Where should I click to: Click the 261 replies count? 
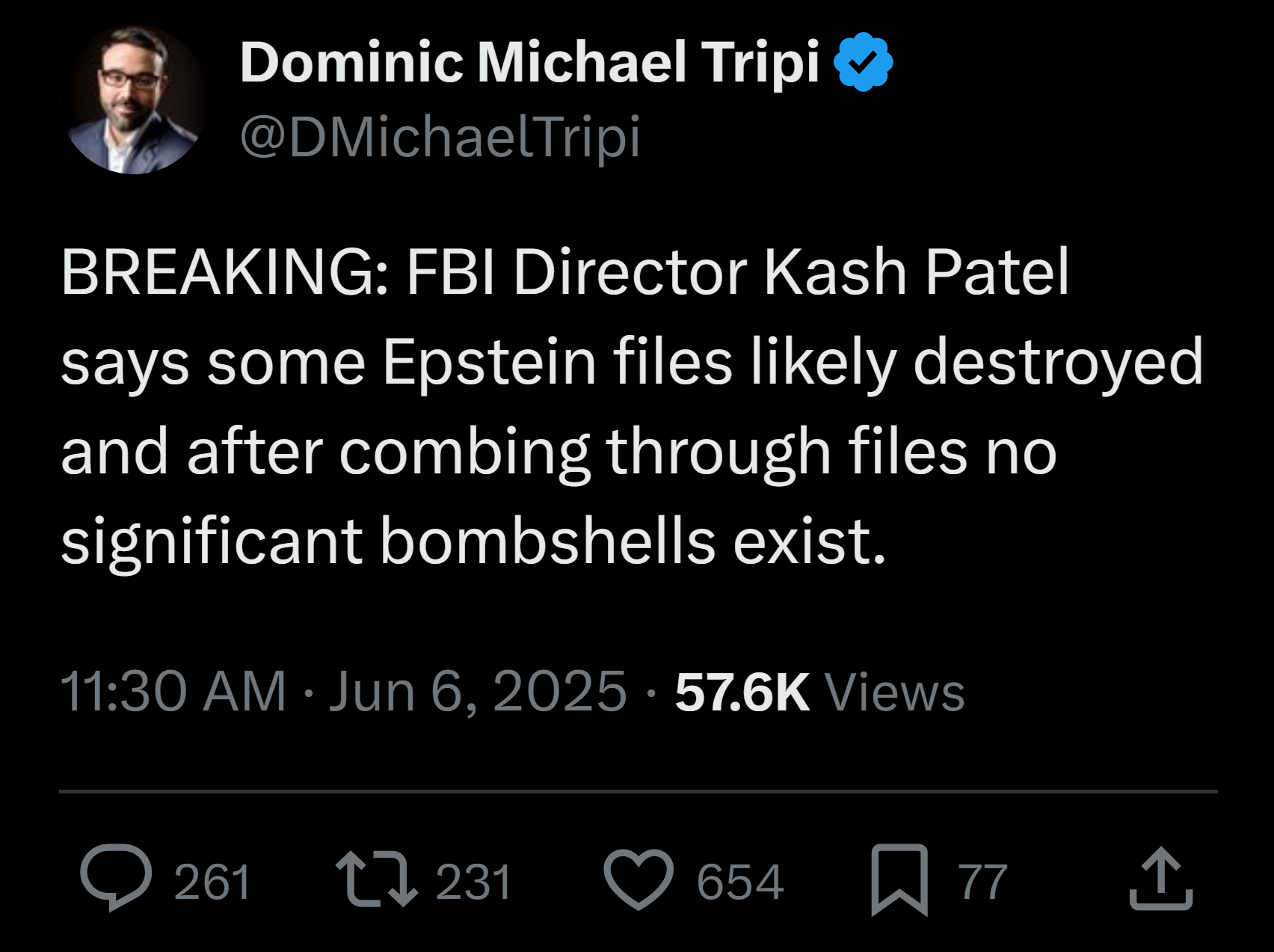[x=212, y=882]
